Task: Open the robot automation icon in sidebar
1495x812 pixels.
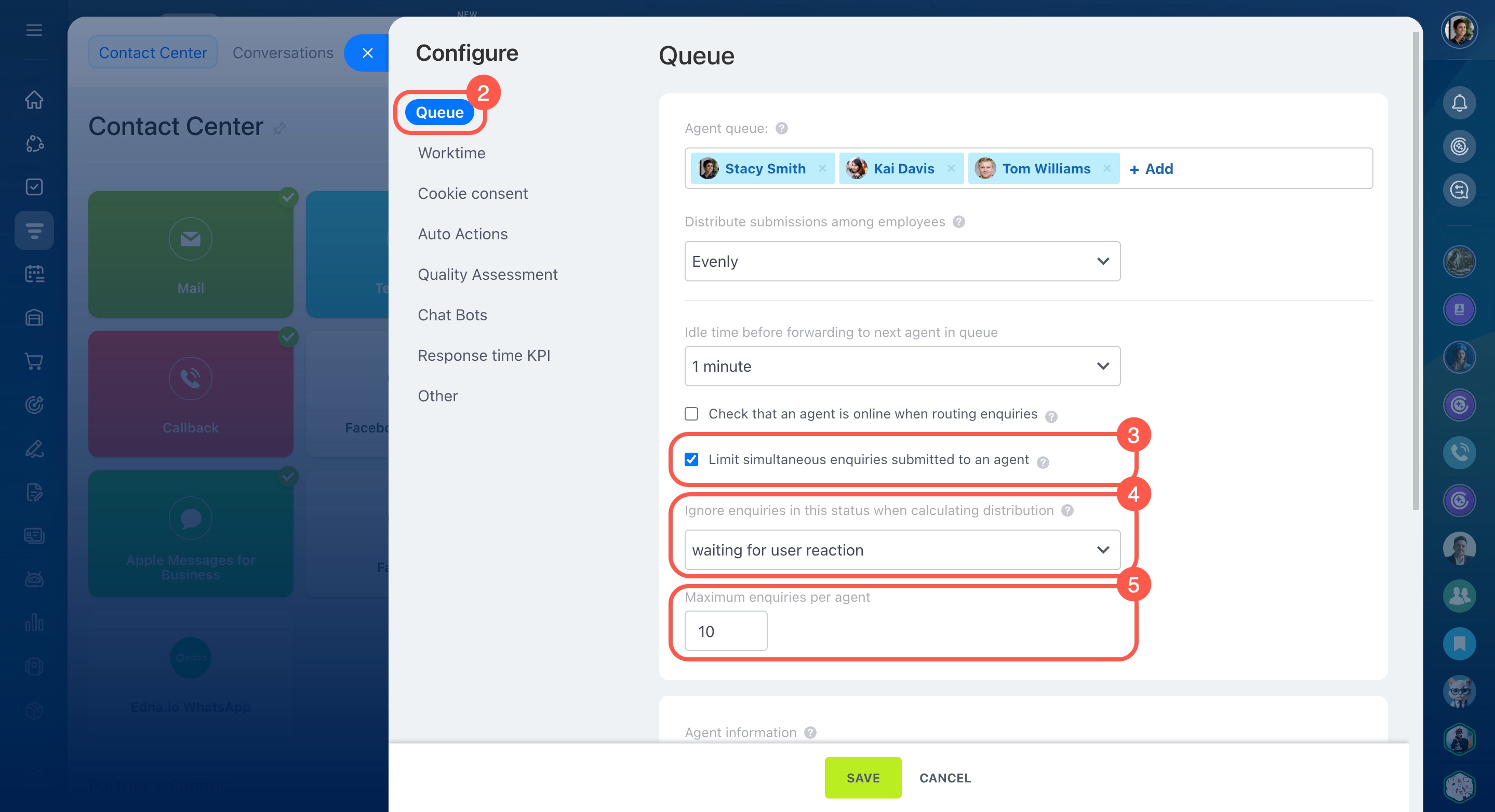Action: pyautogui.click(x=34, y=579)
